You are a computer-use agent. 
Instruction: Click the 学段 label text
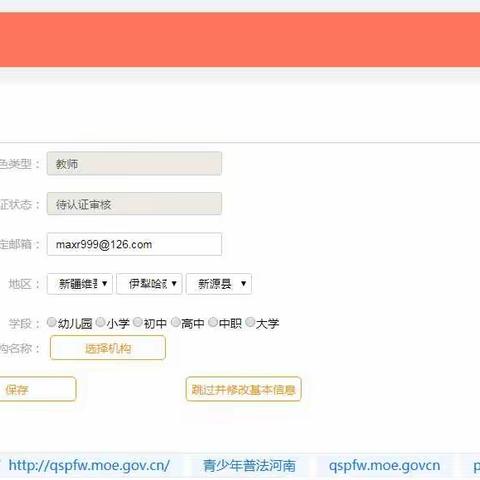click(x=20, y=323)
